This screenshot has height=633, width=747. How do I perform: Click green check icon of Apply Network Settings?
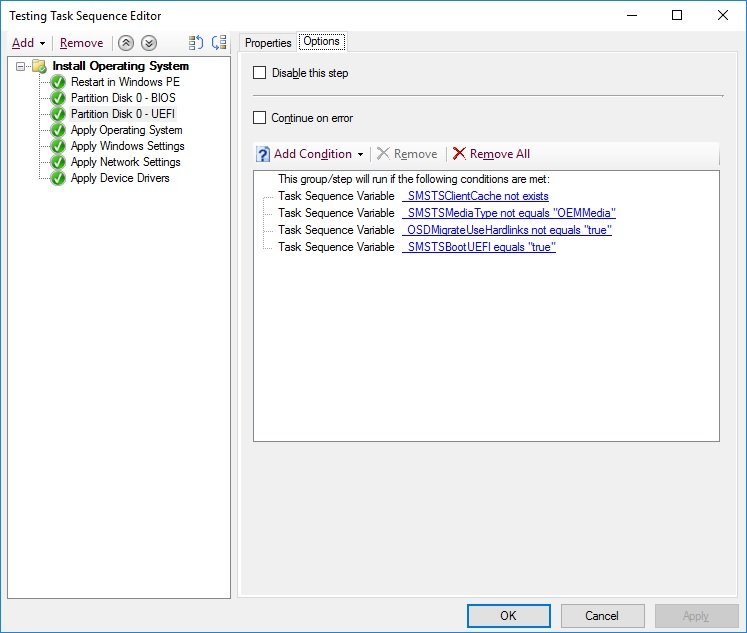pyautogui.click(x=58, y=162)
